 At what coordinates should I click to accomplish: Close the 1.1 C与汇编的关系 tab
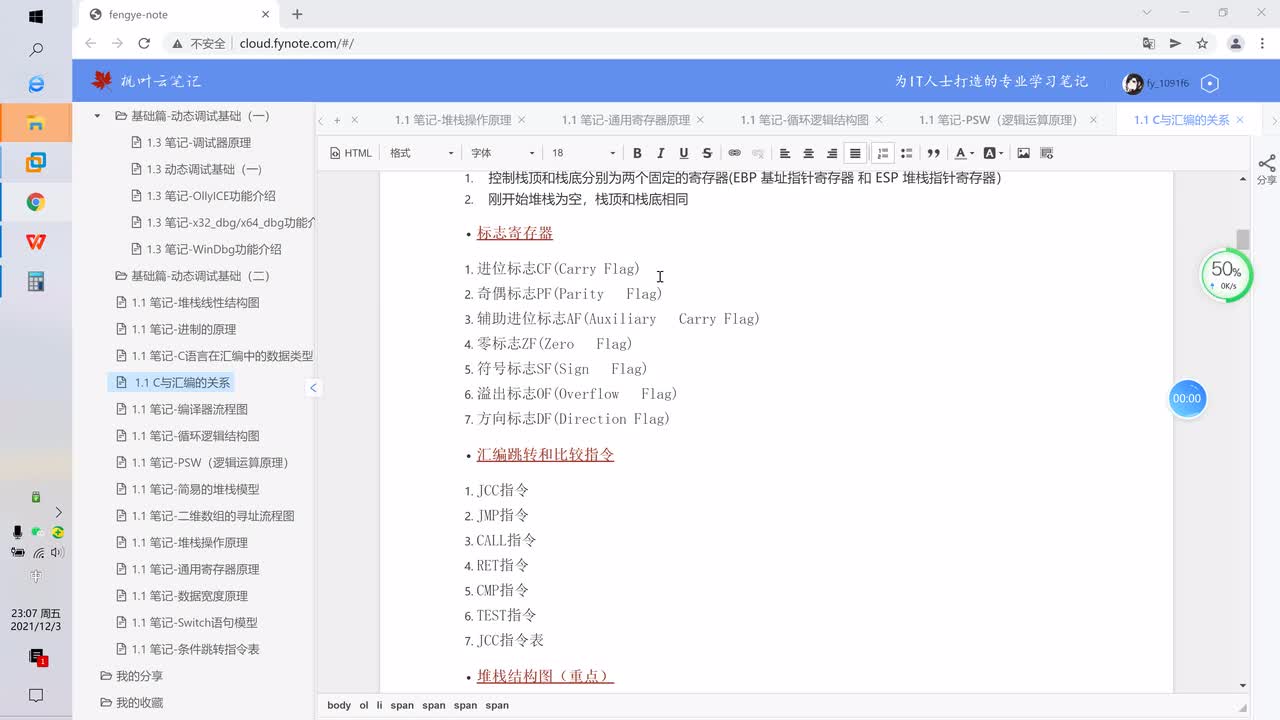click(1241, 120)
